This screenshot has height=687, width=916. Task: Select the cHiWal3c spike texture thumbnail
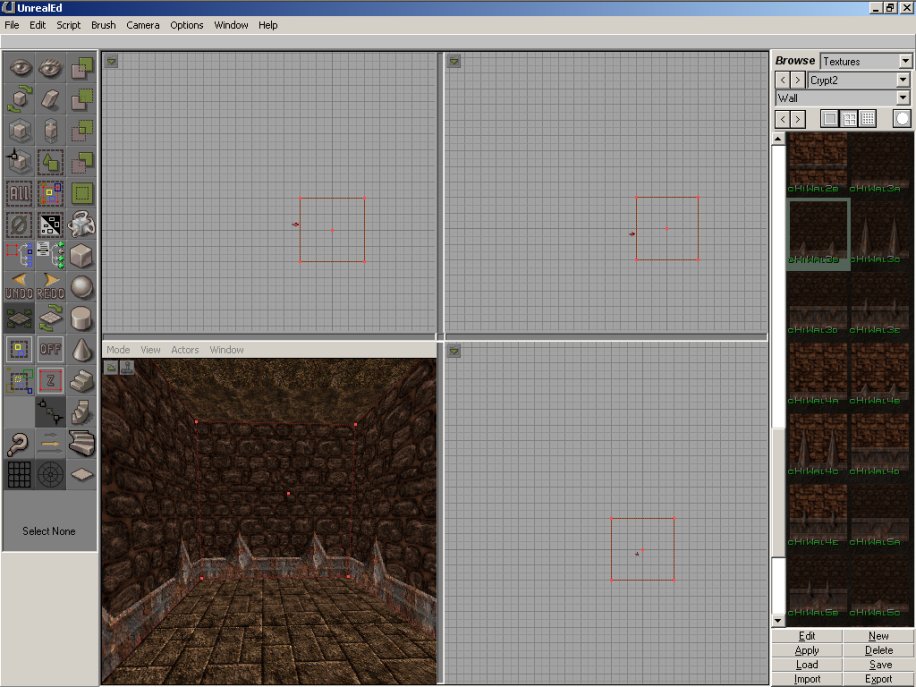879,232
